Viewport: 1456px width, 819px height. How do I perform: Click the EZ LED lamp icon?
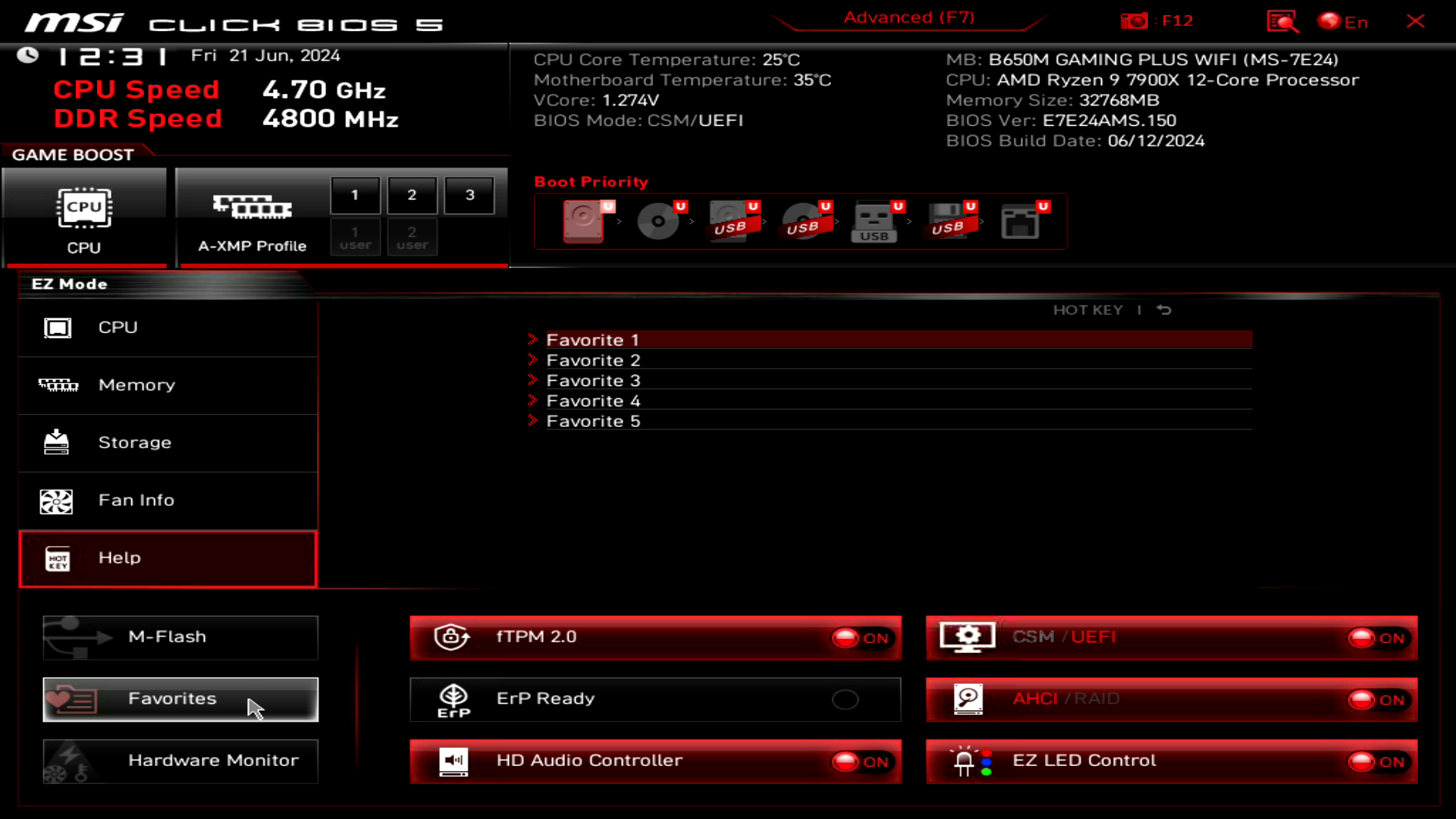pyautogui.click(x=970, y=761)
